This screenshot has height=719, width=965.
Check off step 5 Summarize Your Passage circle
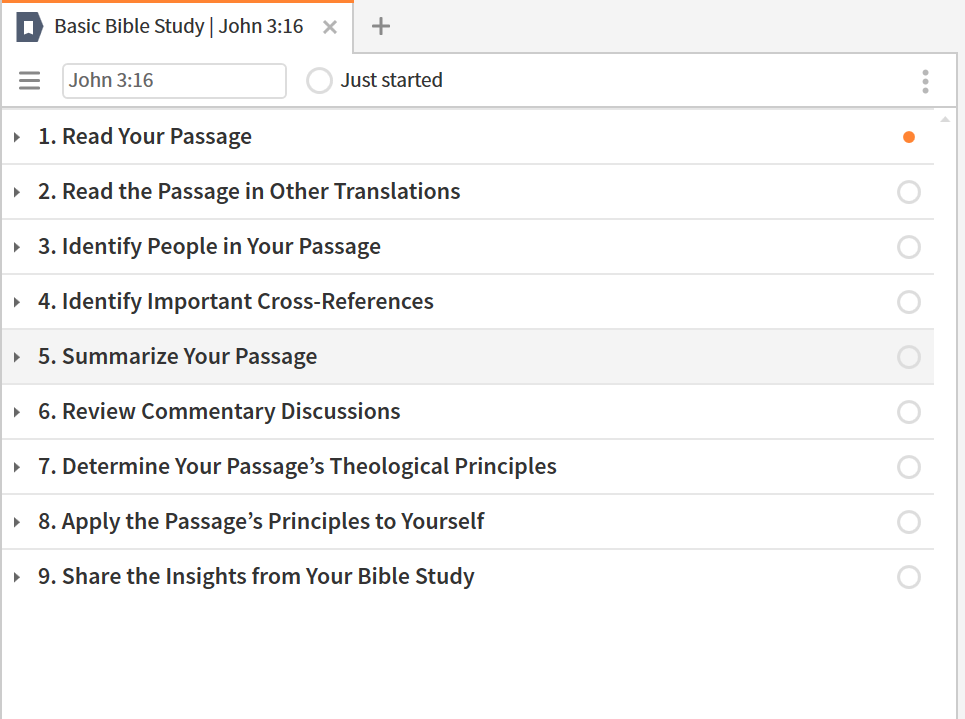tap(908, 358)
